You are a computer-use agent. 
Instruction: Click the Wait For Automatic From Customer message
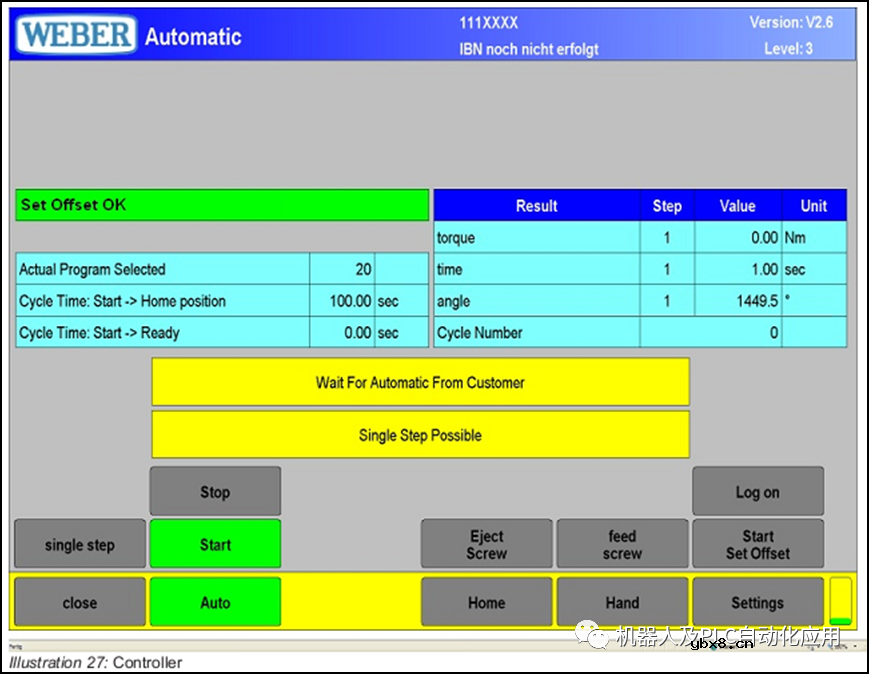tap(420, 382)
